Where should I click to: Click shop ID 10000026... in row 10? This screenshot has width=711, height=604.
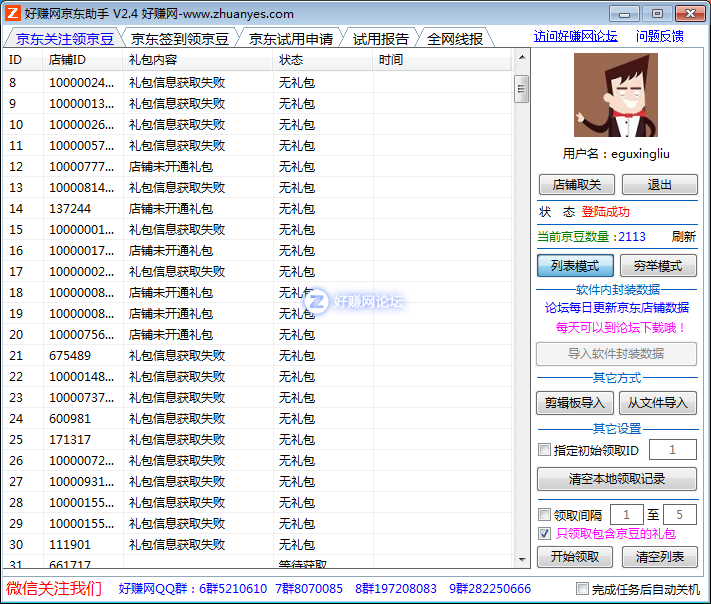pyautogui.click(x=82, y=125)
